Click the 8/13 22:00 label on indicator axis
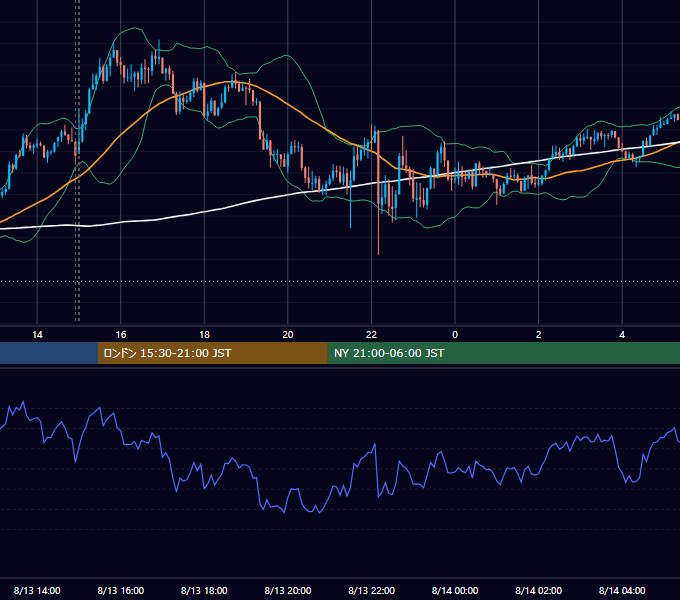This screenshot has width=680, height=600. (x=371, y=590)
